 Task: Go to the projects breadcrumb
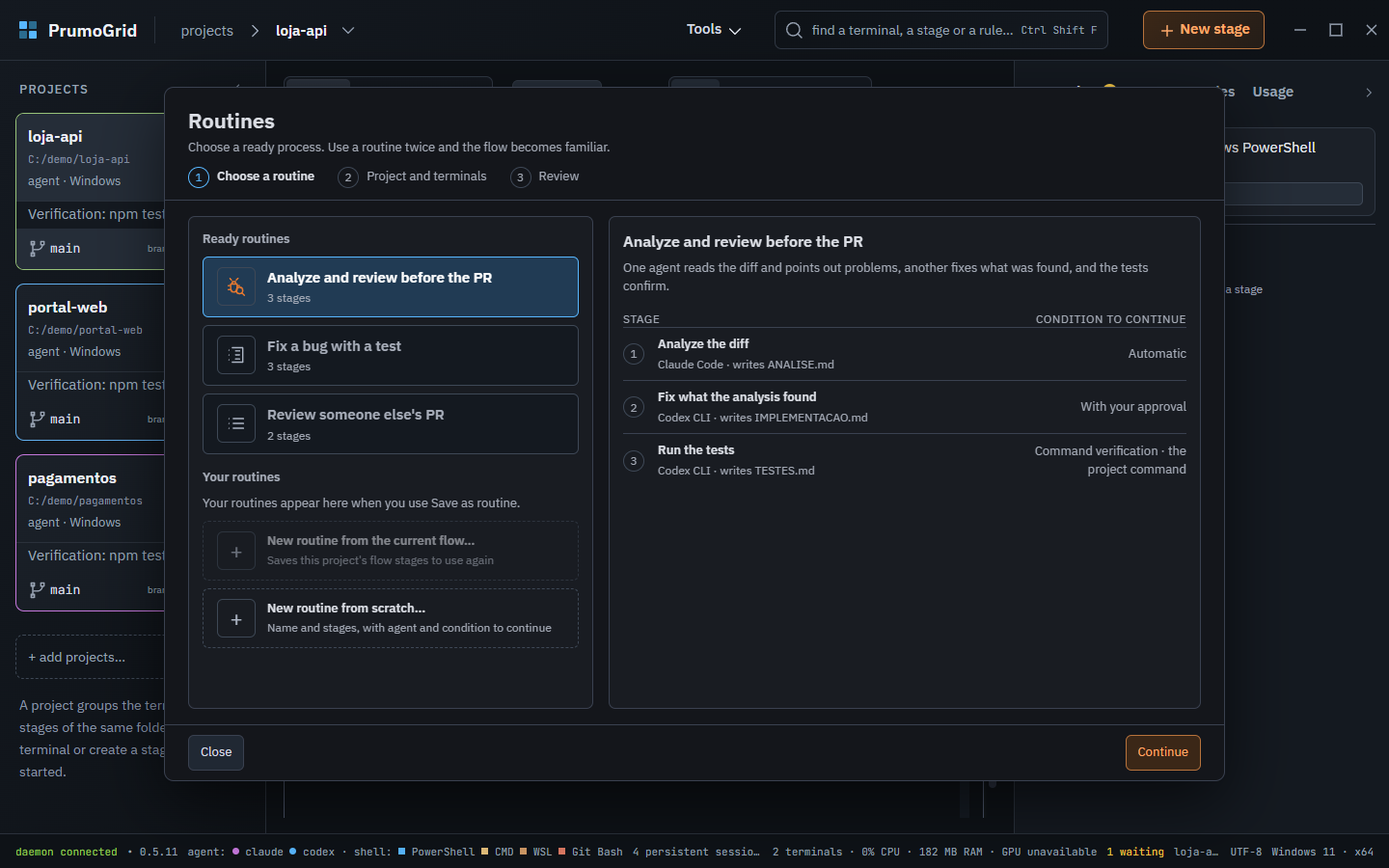[x=207, y=31]
